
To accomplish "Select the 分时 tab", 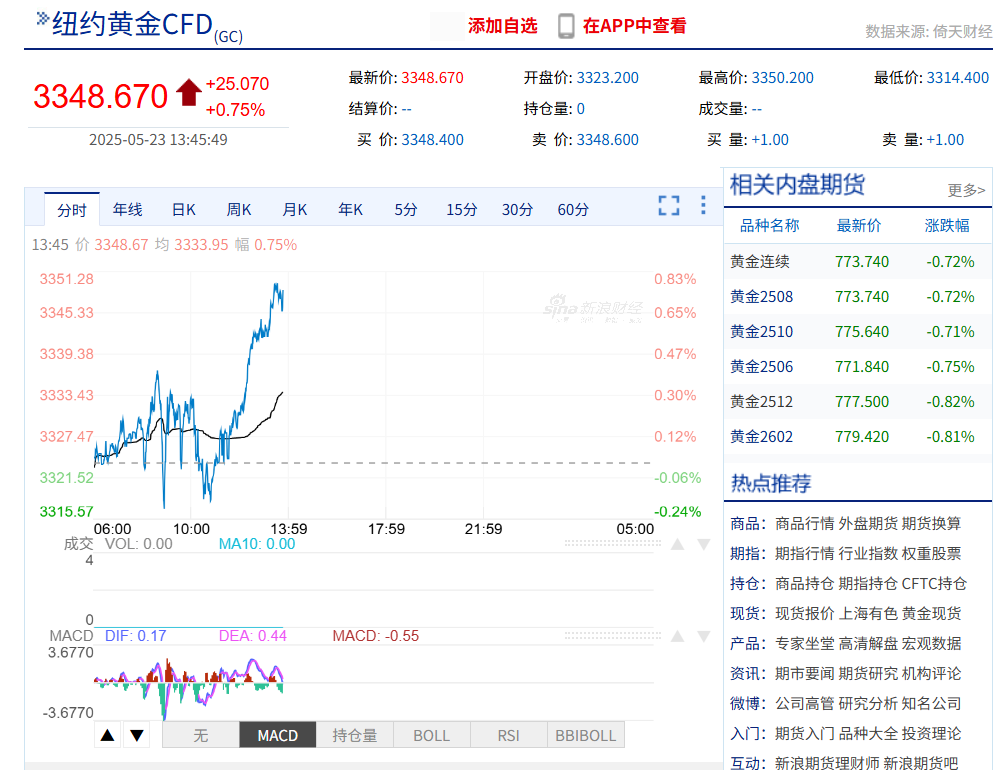I will (x=72, y=210).
